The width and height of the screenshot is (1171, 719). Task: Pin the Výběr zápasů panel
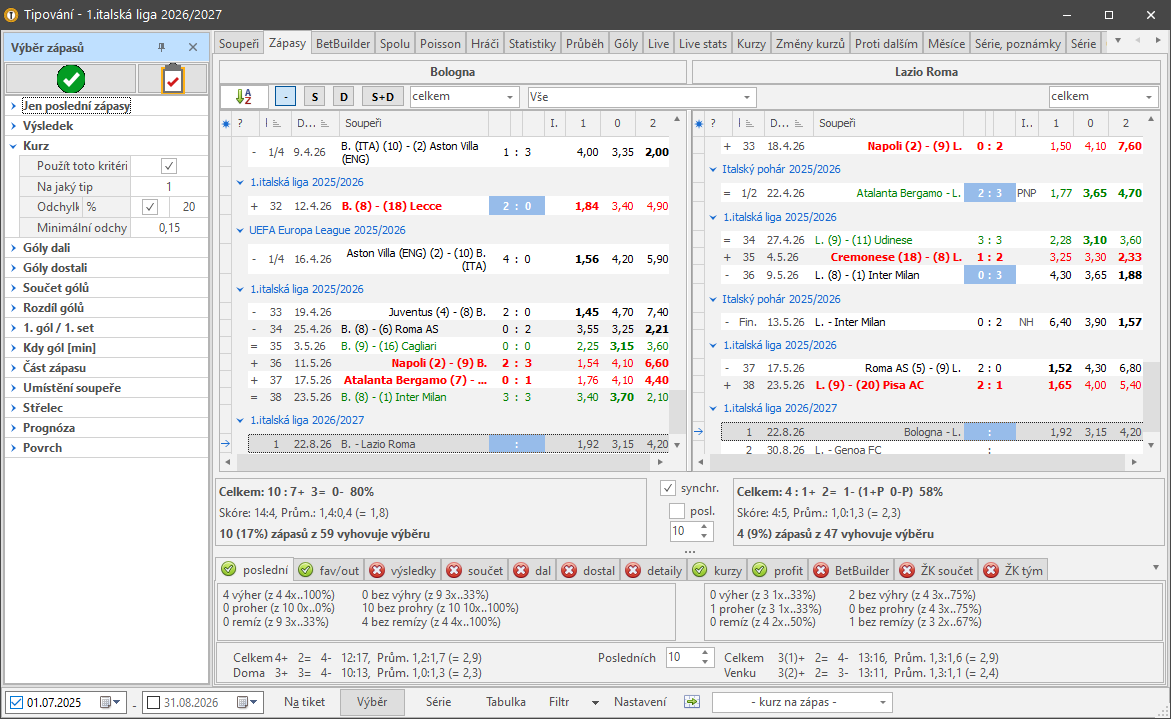tap(161, 47)
